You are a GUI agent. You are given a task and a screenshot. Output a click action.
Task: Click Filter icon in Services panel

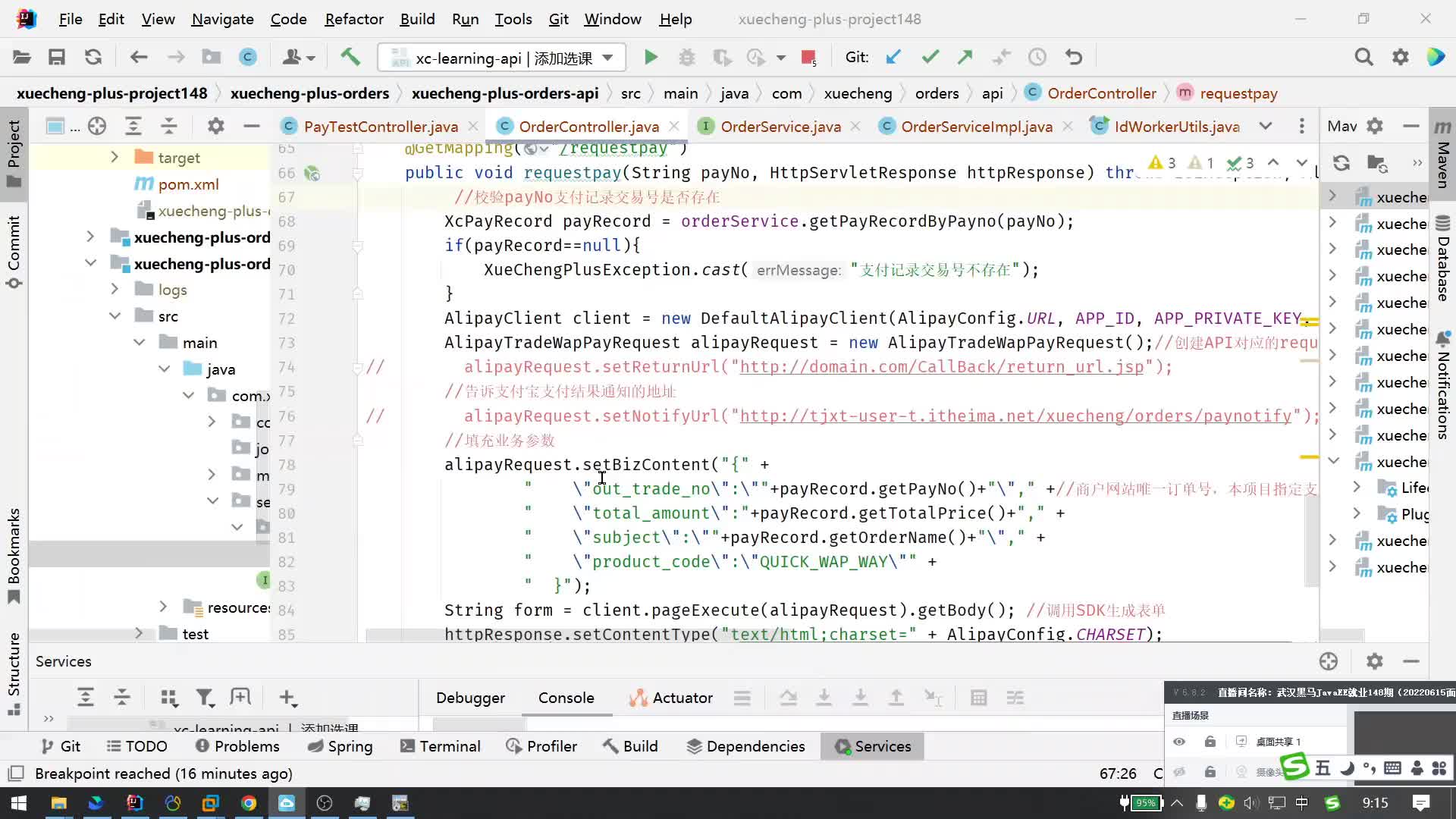[205, 698]
